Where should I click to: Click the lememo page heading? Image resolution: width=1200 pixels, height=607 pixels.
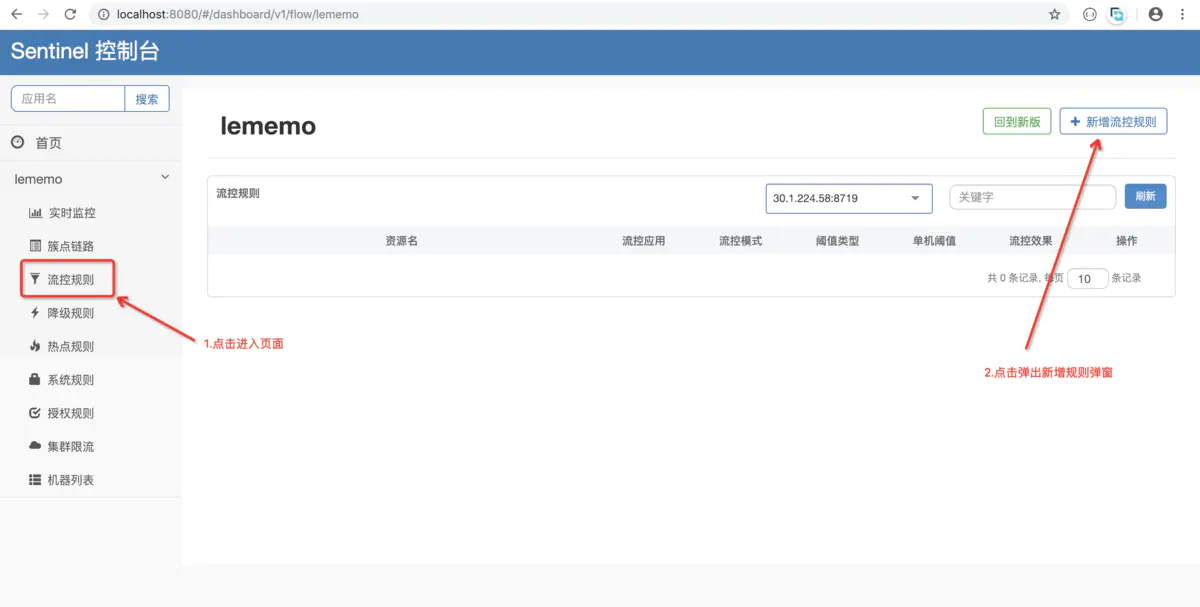coord(268,126)
